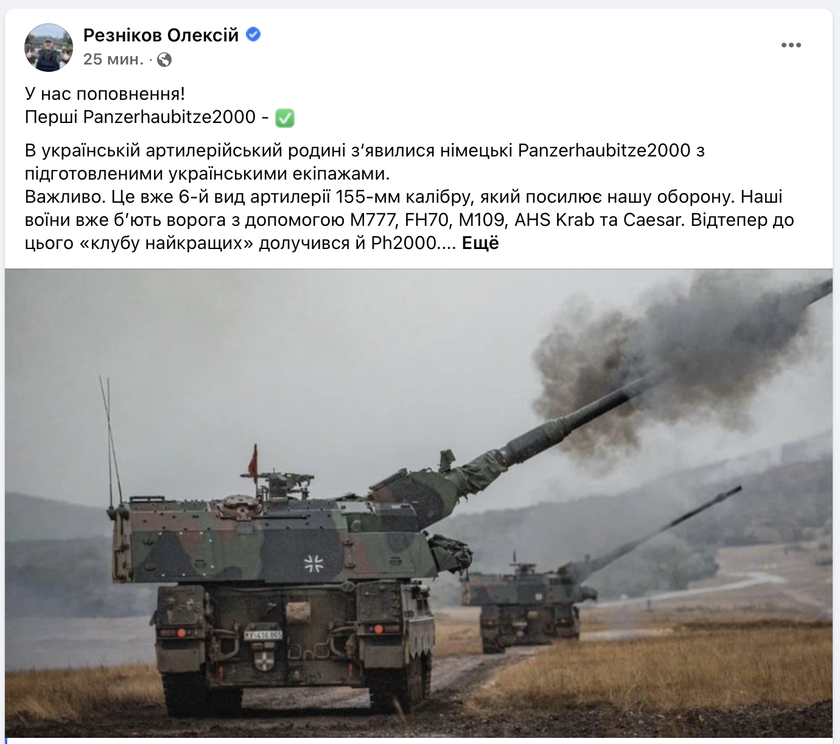
Task: Click the license plate on the howitzer's rear
Action: coord(263,635)
